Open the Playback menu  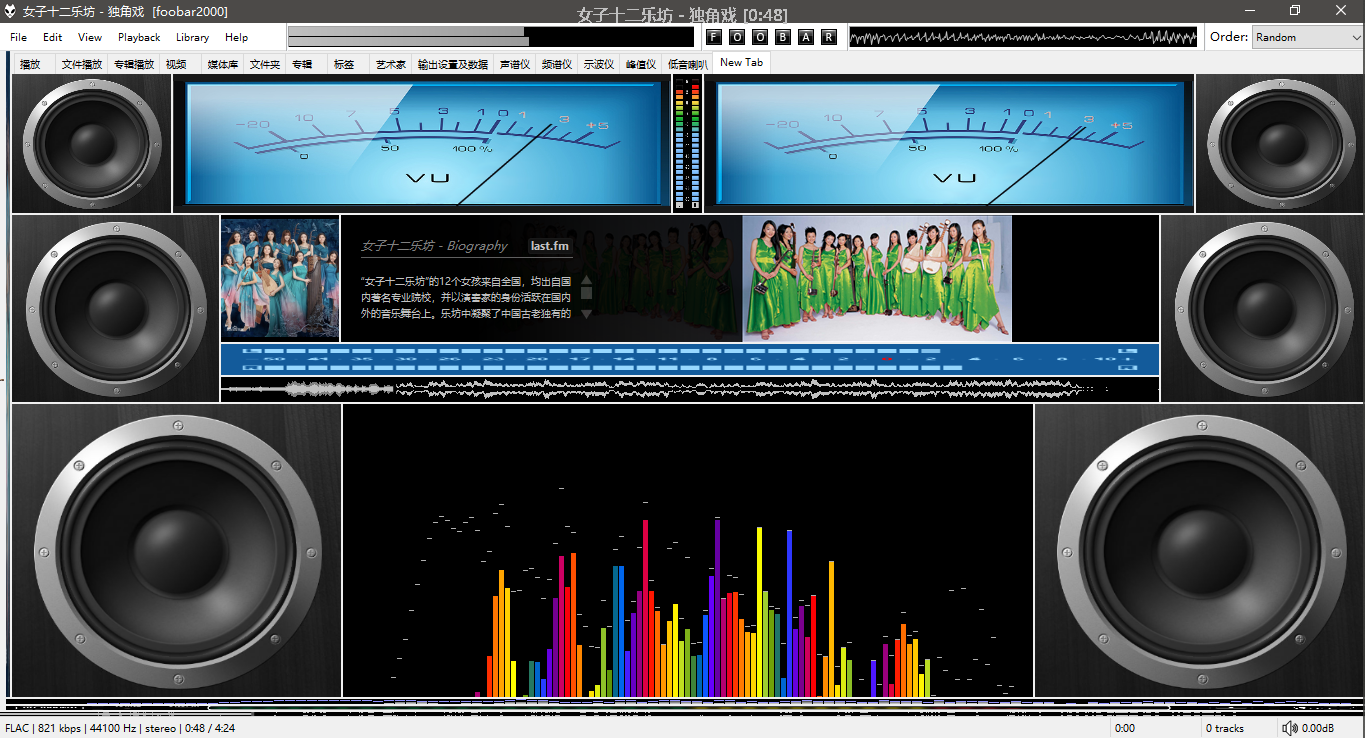pos(139,37)
